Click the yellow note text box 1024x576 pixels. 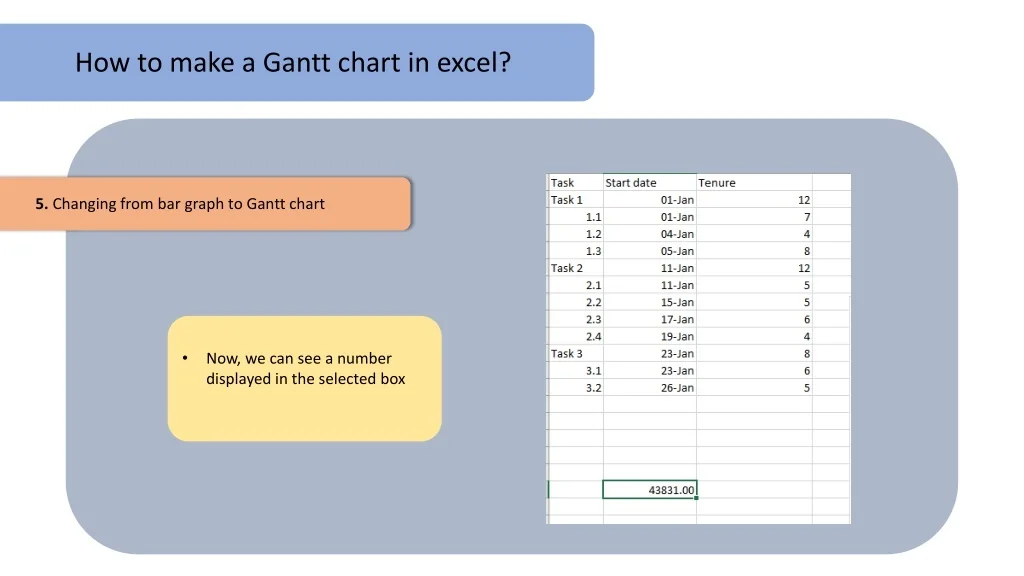tap(304, 378)
